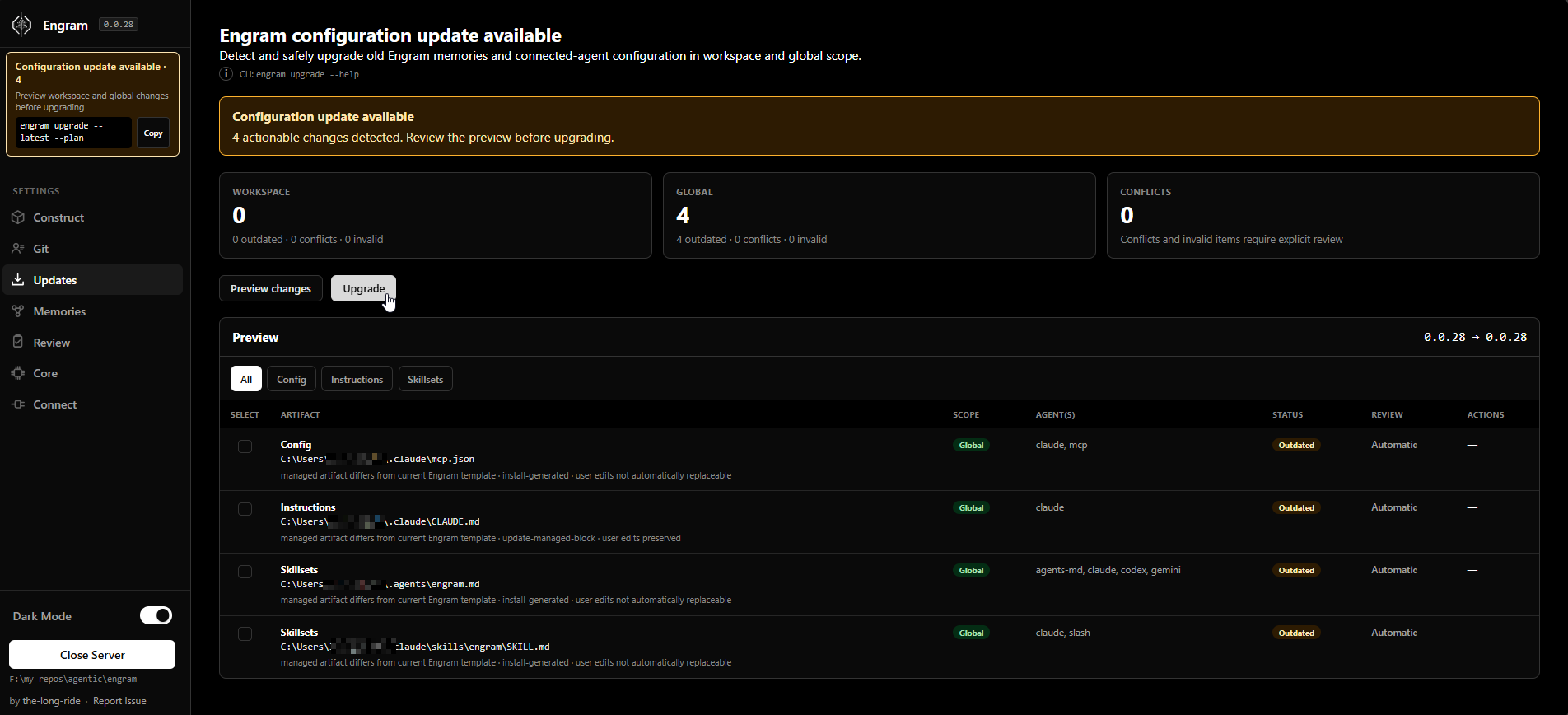The width and height of the screenshot is (1568, 715).
Task: Click the STATUS column header
Action: (1287, 415)
